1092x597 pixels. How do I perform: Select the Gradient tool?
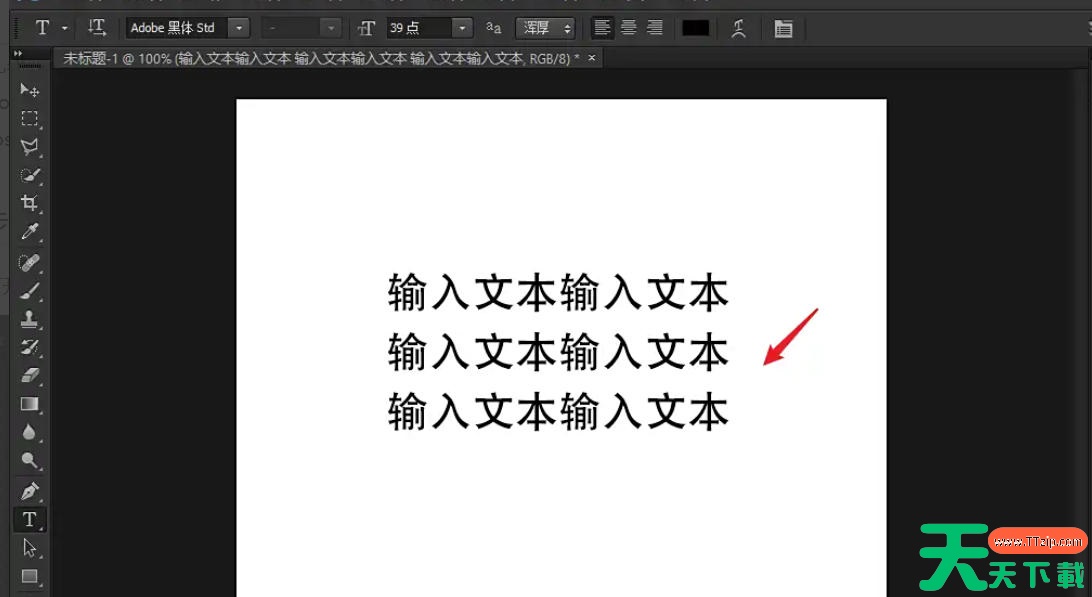(29, 404)
